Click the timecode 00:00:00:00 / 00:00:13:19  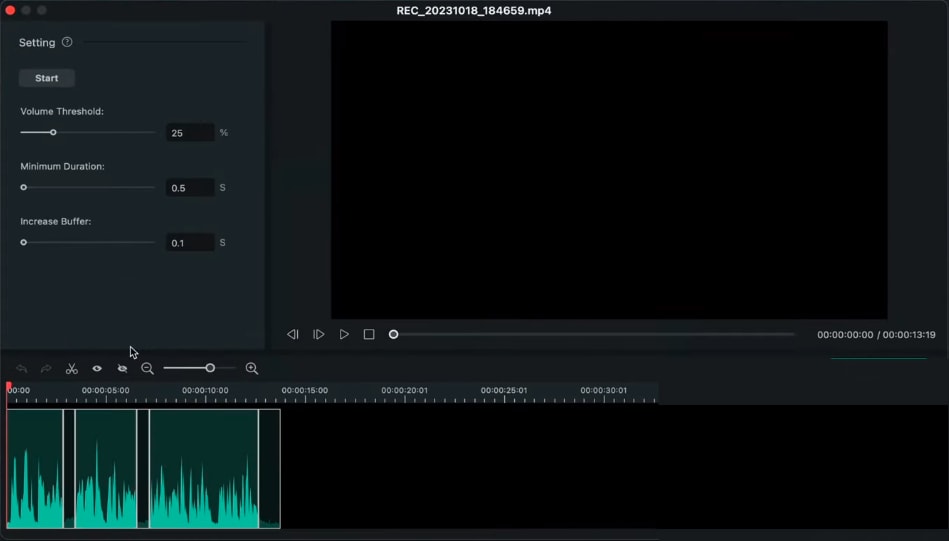[876, 335]
